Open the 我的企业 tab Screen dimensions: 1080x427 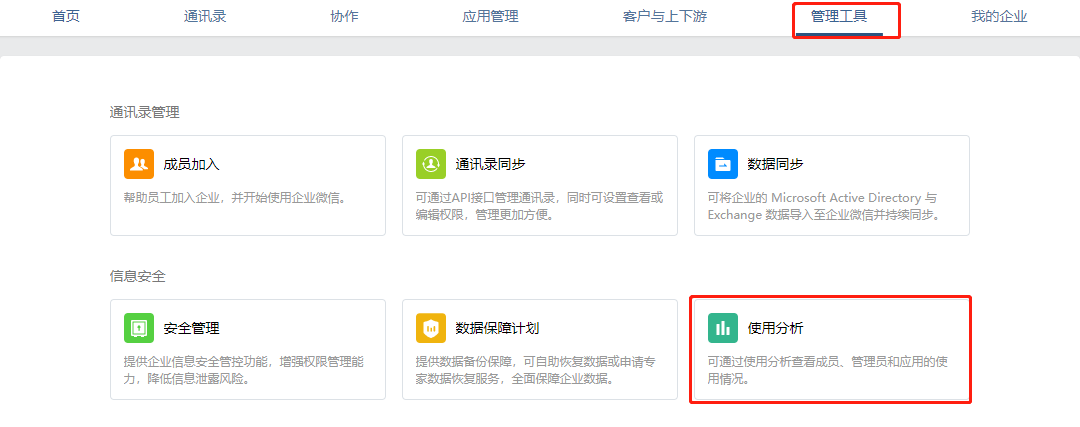point(999,17)
